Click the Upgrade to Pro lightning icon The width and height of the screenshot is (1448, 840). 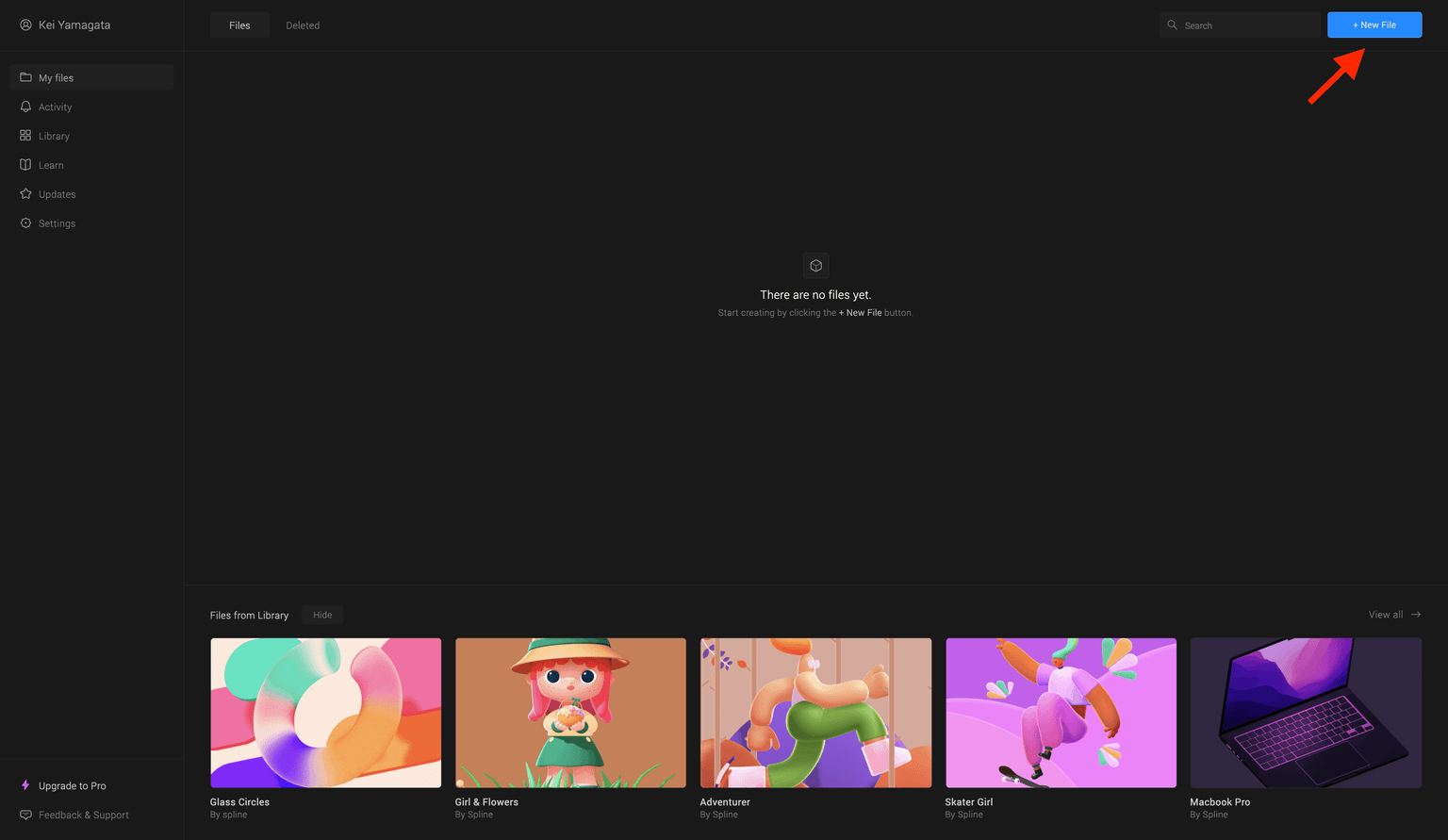click(x=25, y=785)
